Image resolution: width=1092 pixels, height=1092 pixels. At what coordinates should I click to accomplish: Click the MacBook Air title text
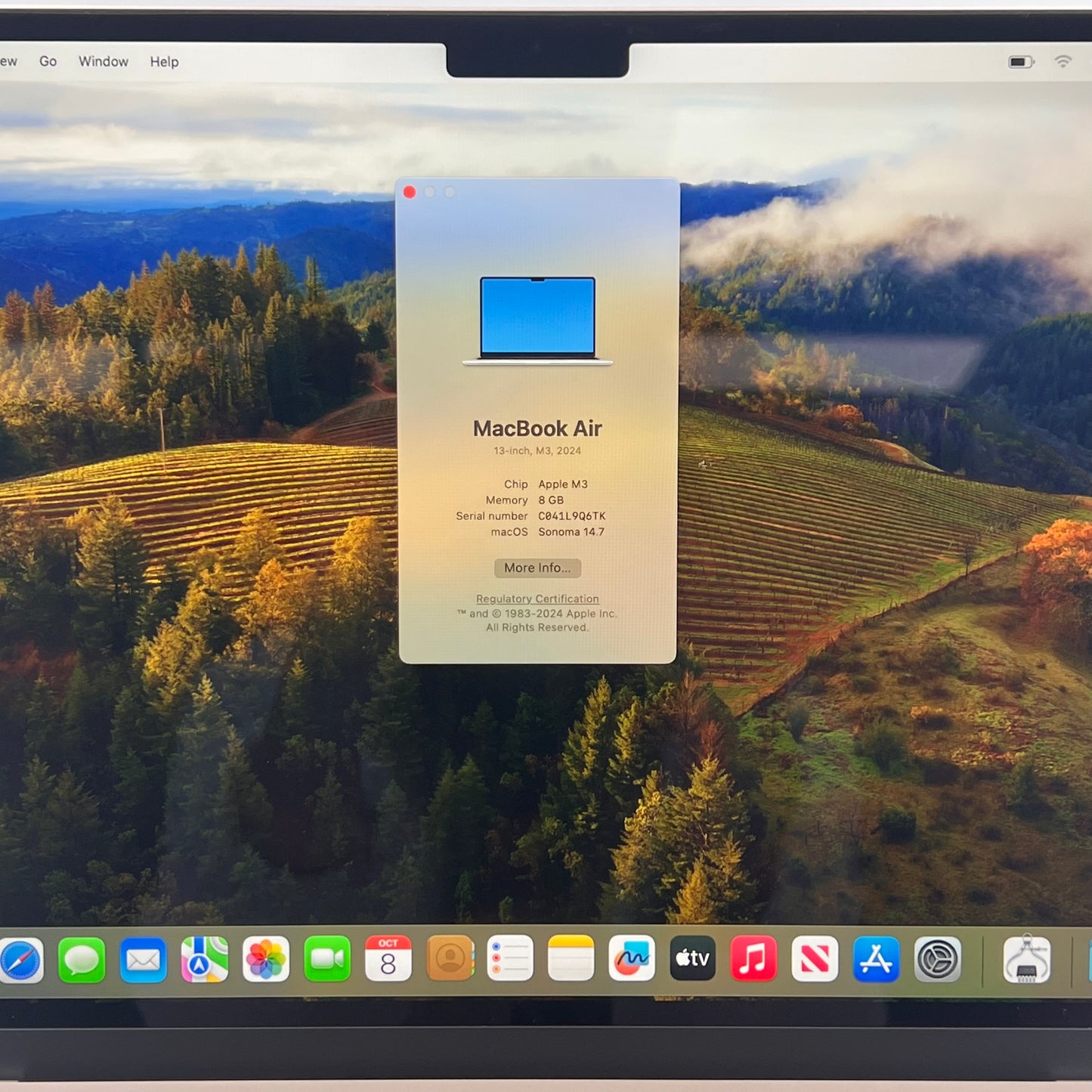coord(537,428)
